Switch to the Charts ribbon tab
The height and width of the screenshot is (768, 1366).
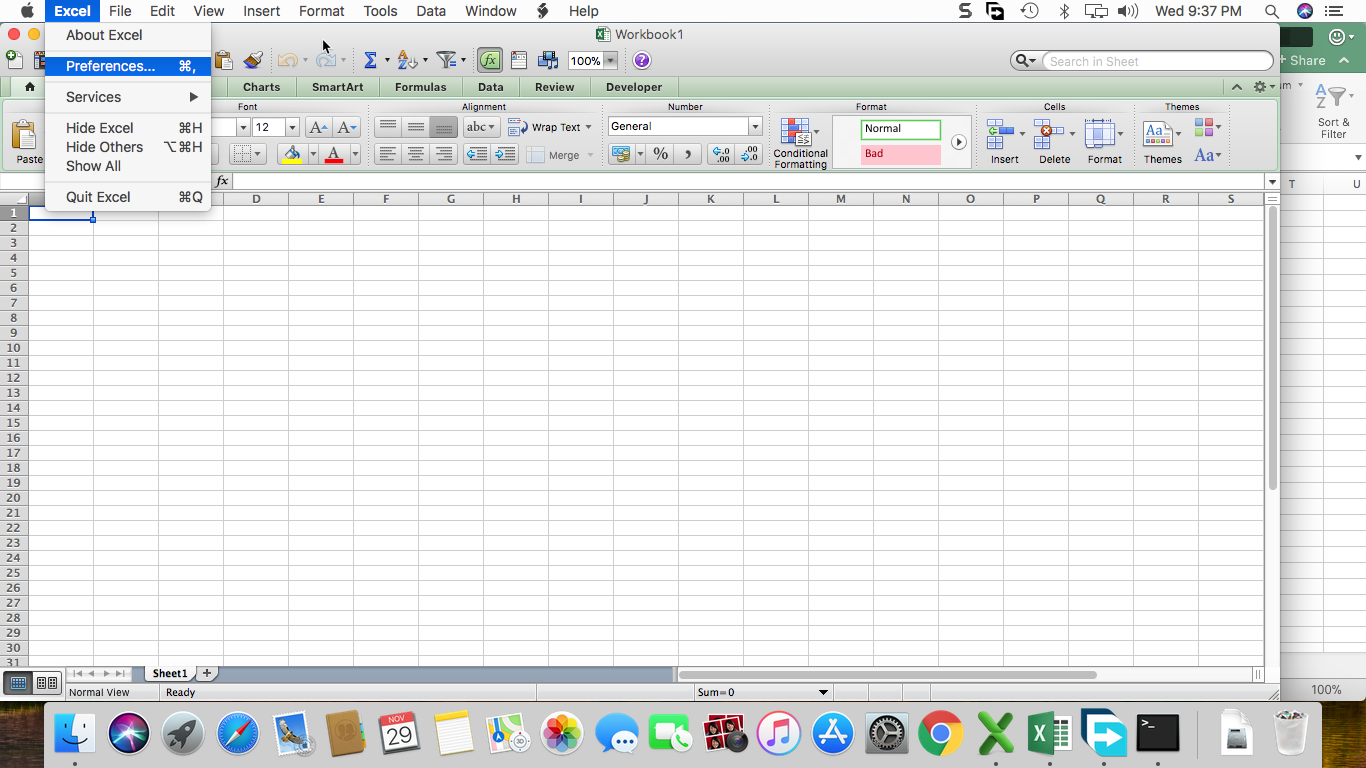[x=262, y=87]
